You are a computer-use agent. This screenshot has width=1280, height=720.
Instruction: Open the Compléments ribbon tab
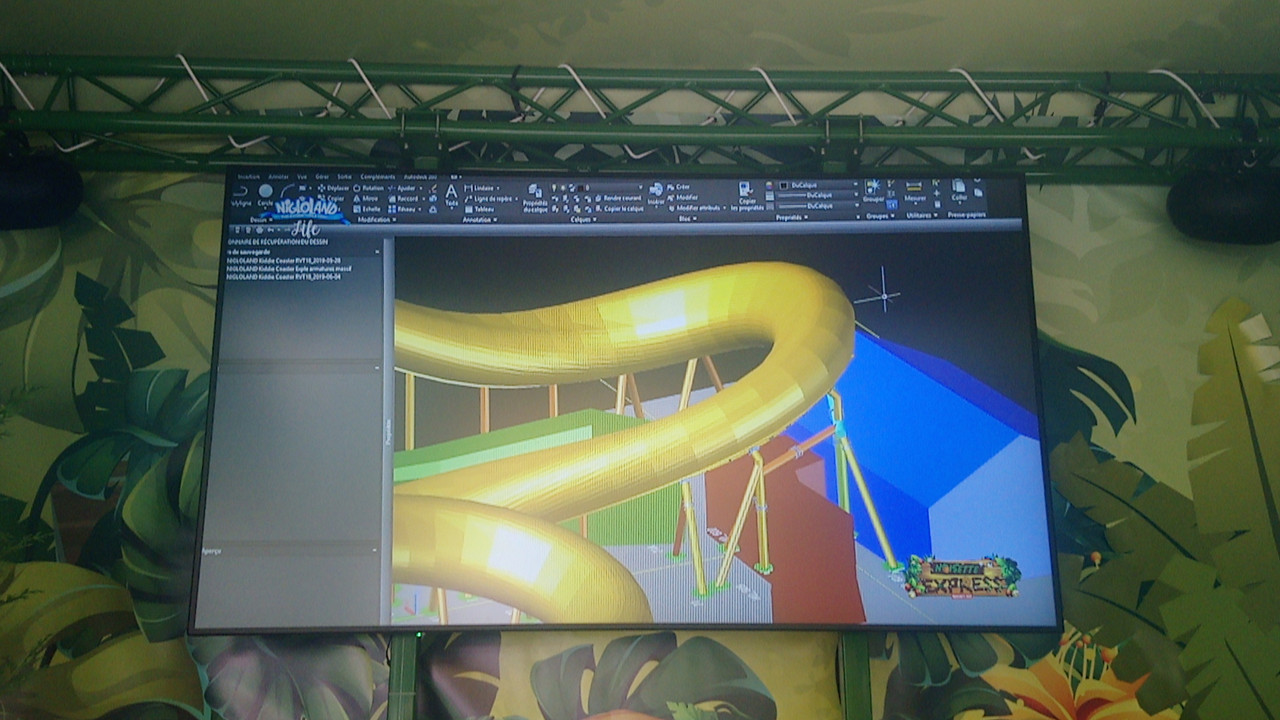click(x=377, y=177)
